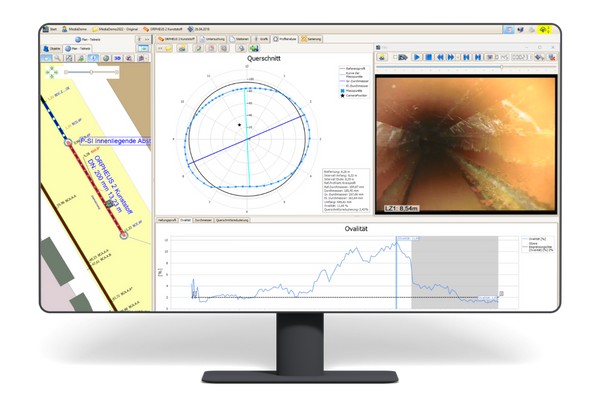Jump to the video's start
This screenshot has width=600, height=400.
tap(466, 57)
